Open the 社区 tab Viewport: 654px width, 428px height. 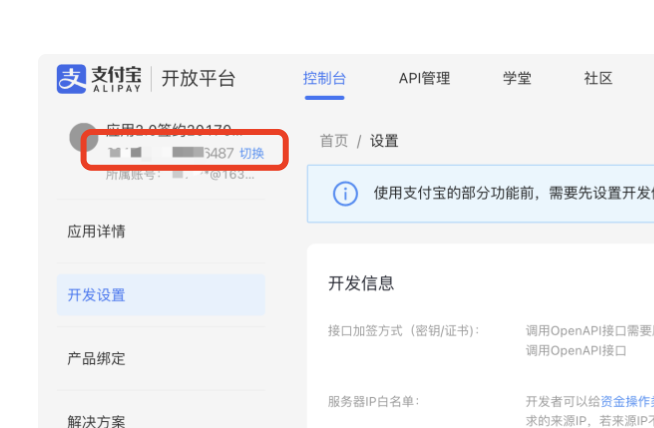(598, 79)
